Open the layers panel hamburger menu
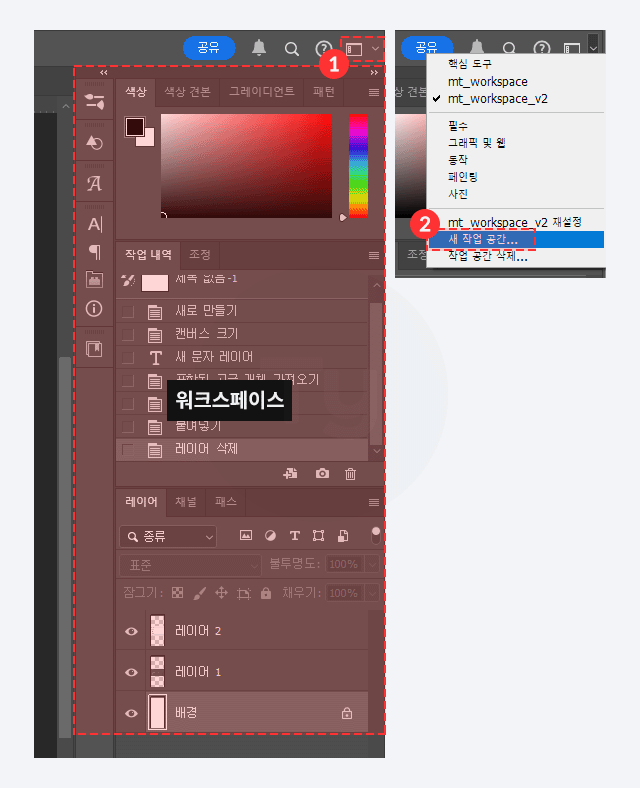The height and width of the screenshot is (788, 640). pyautogui.click(x=374, y=503)
